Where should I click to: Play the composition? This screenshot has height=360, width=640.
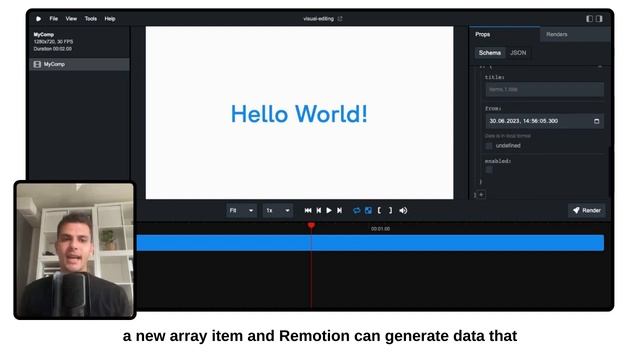click(329, 211)
